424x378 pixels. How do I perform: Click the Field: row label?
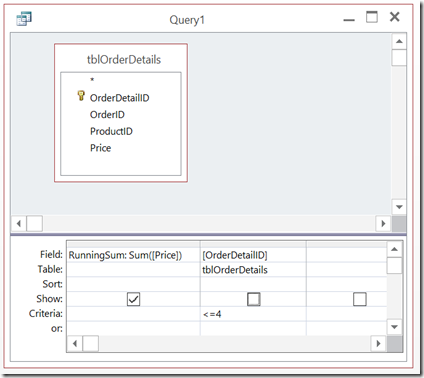51,254
